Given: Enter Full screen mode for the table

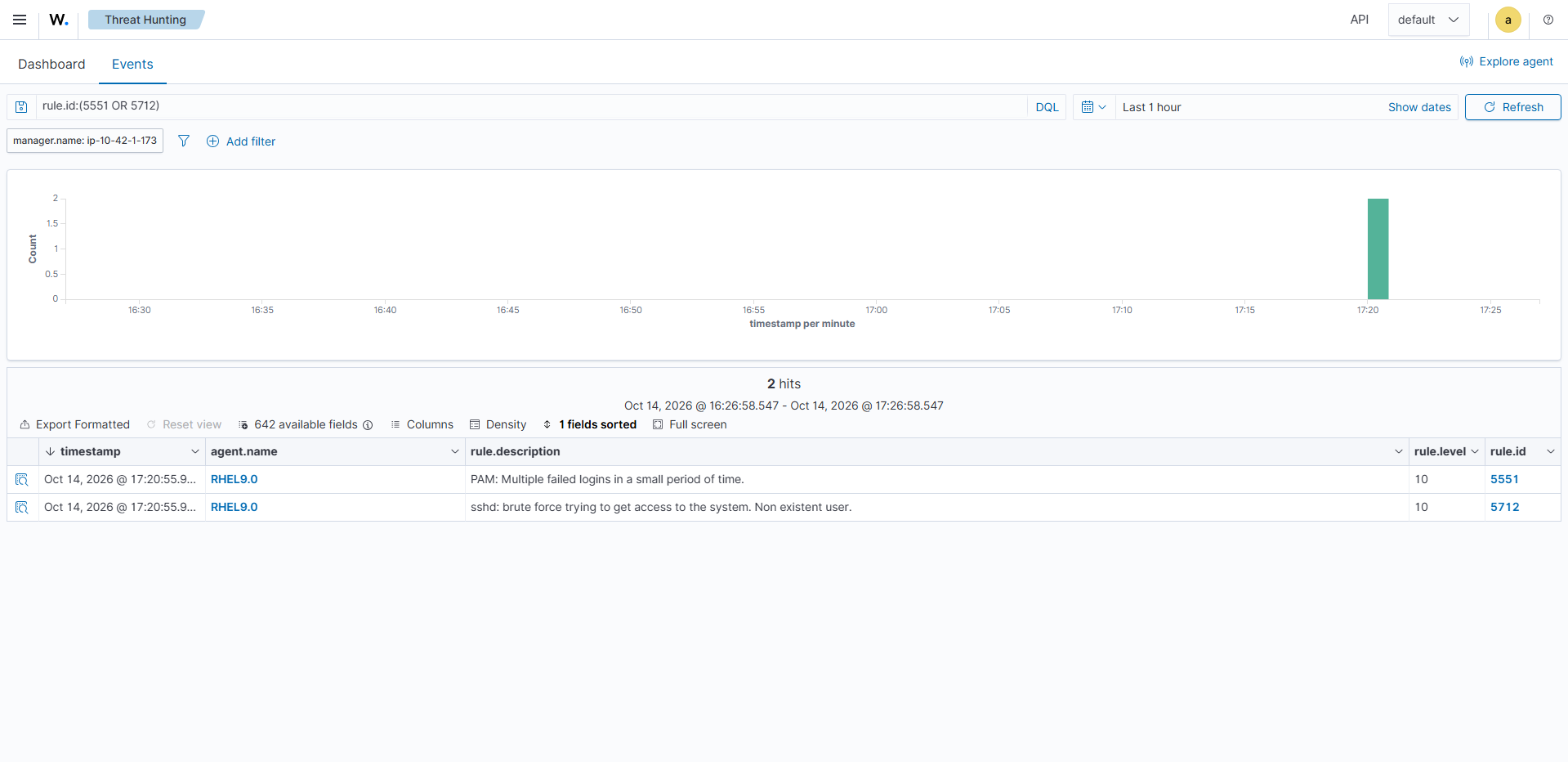Looking at the screenshot, I should [690, 425].
